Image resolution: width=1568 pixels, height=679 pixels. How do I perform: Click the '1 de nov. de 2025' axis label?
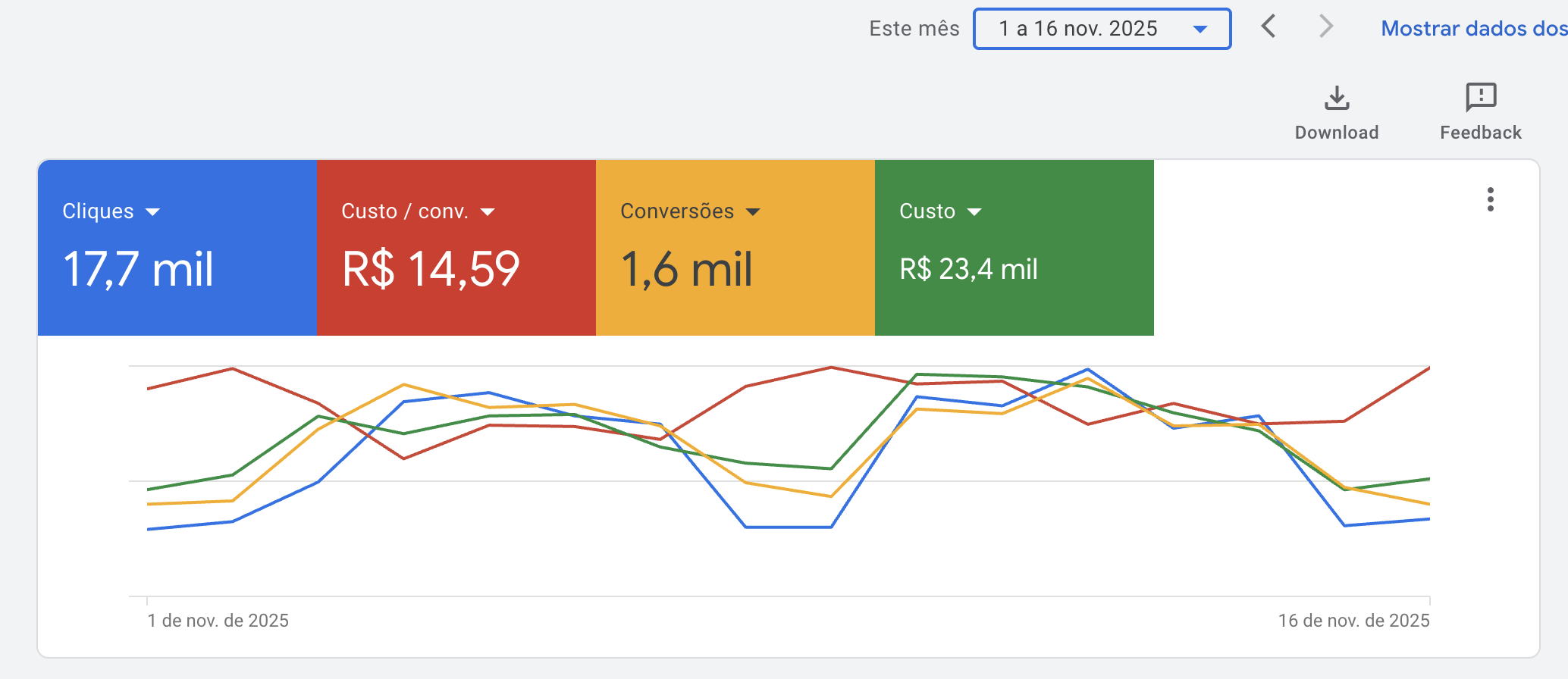pyautogui.click(x=218, y=621)
